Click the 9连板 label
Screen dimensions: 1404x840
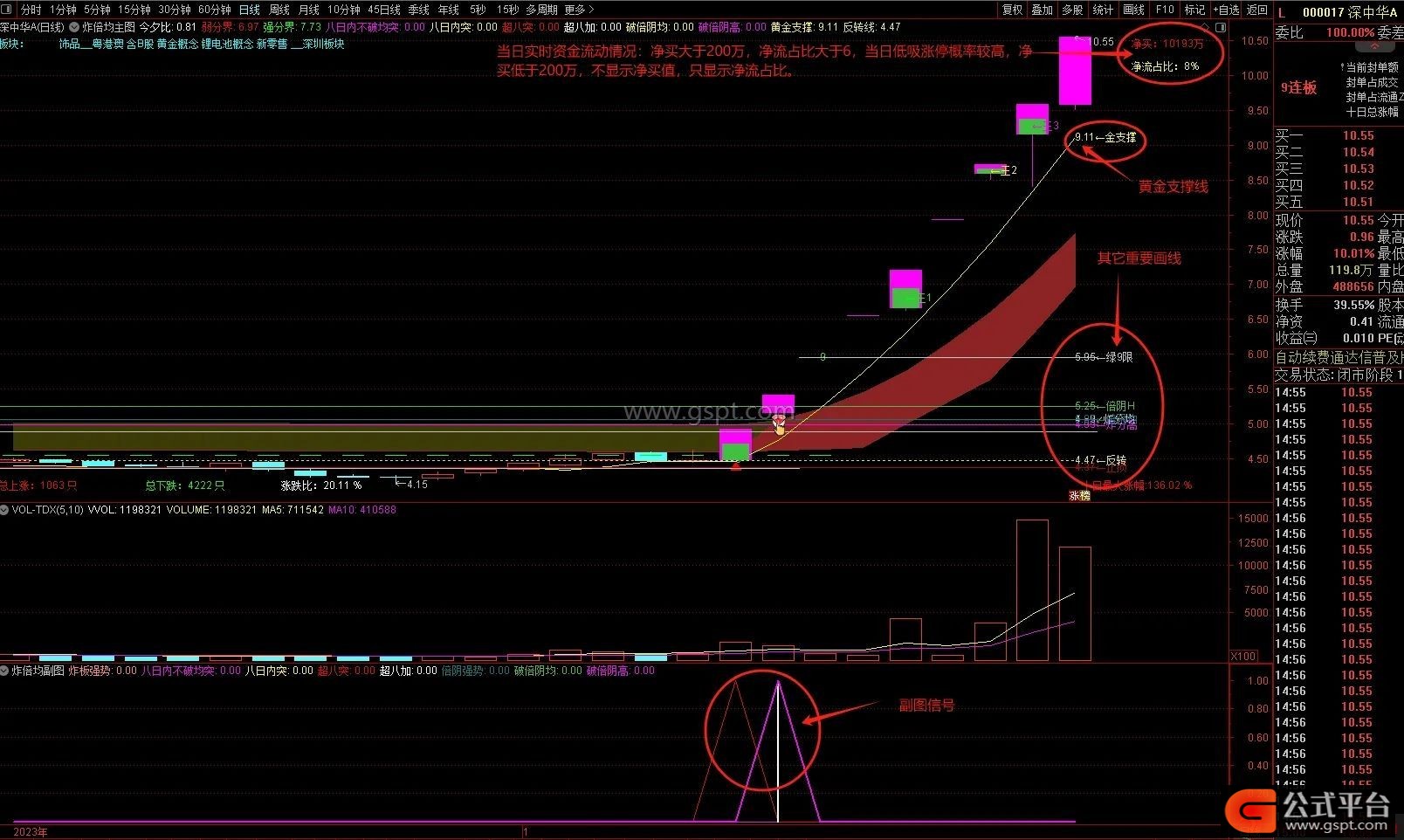click(x=1298, y=87)
